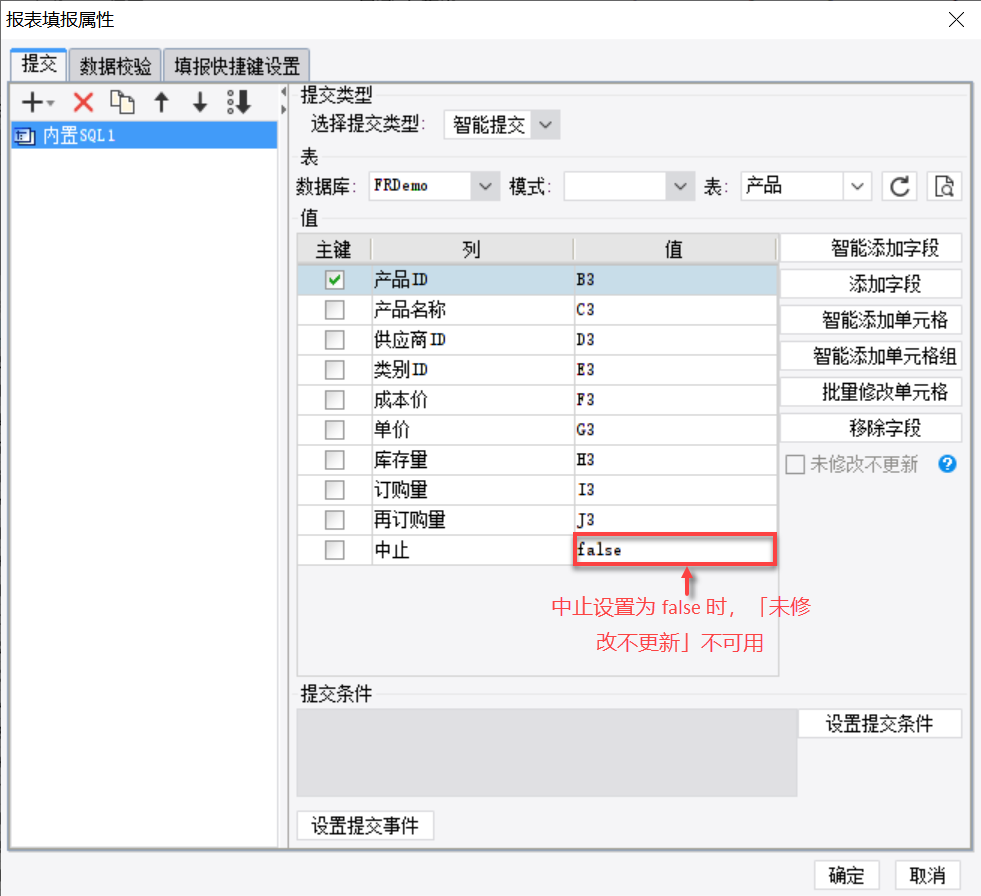Click the 主键 column header
Viewport: 981px width, 896px height.
[x=334, y=249]
